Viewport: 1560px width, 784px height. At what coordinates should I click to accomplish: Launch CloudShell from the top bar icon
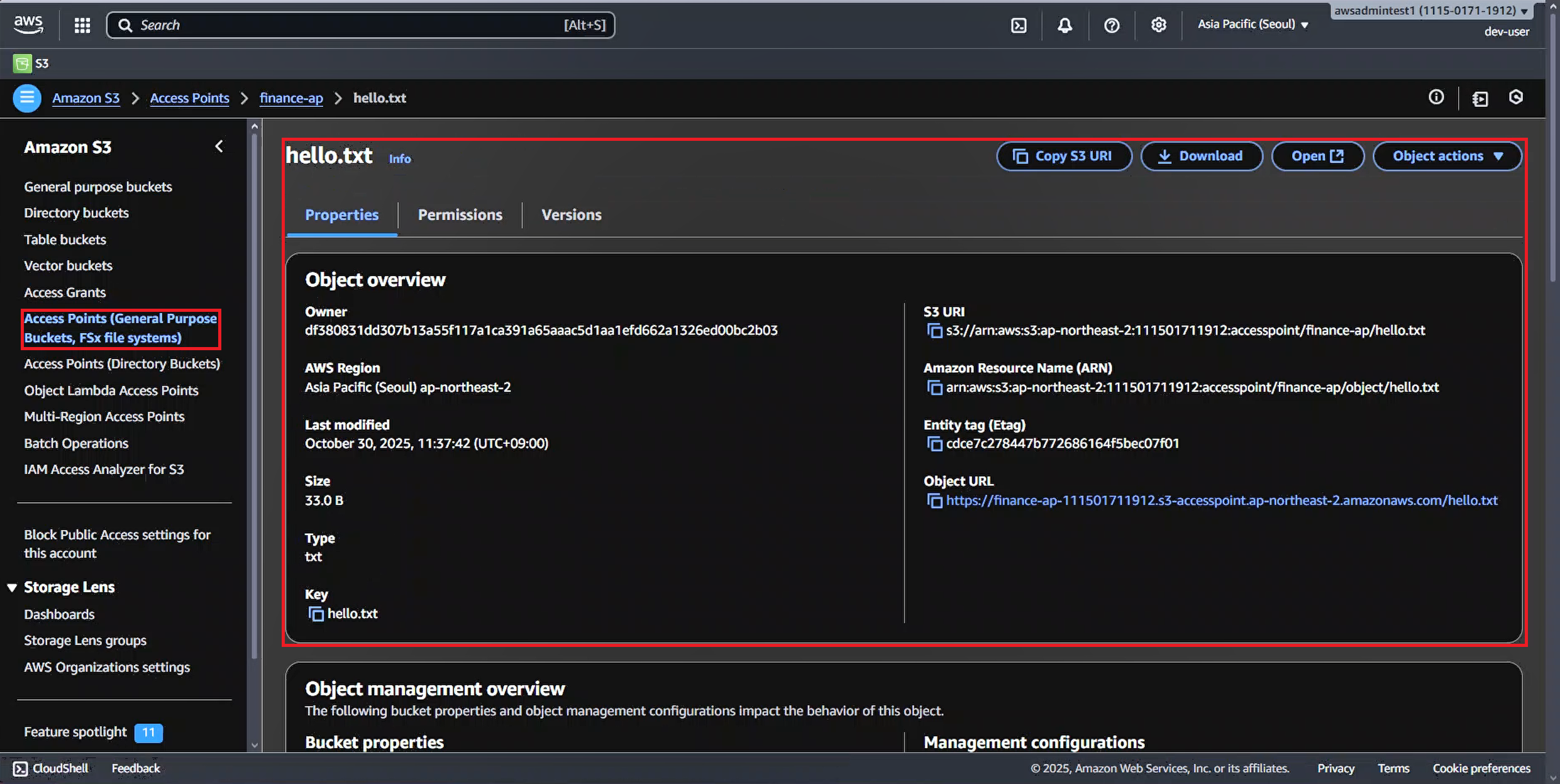pyautogui.click(x=1019, y=25)
